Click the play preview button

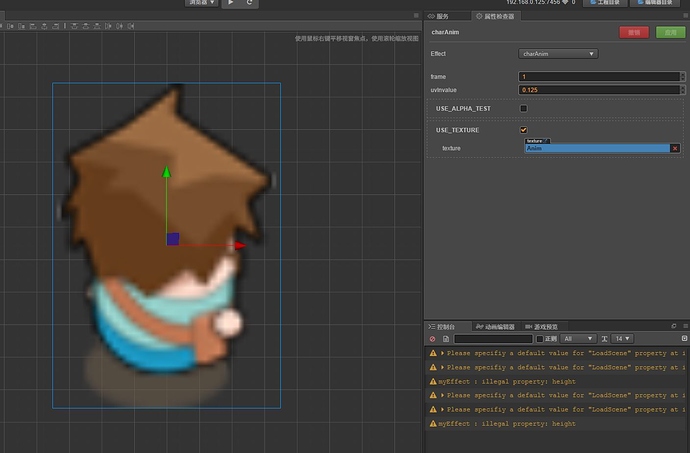[x=231, y=4]
